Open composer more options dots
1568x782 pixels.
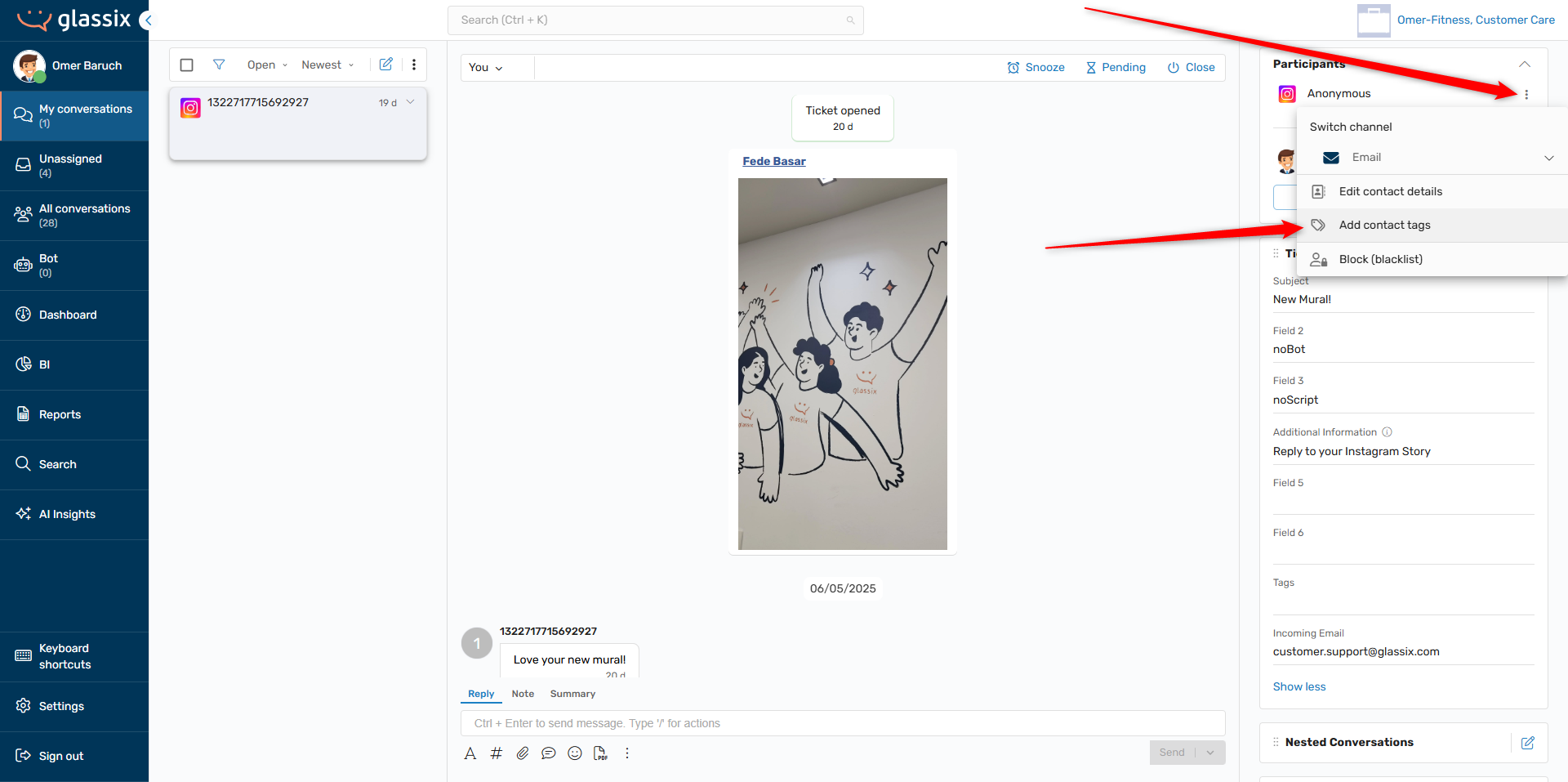[x=627, y=753]
